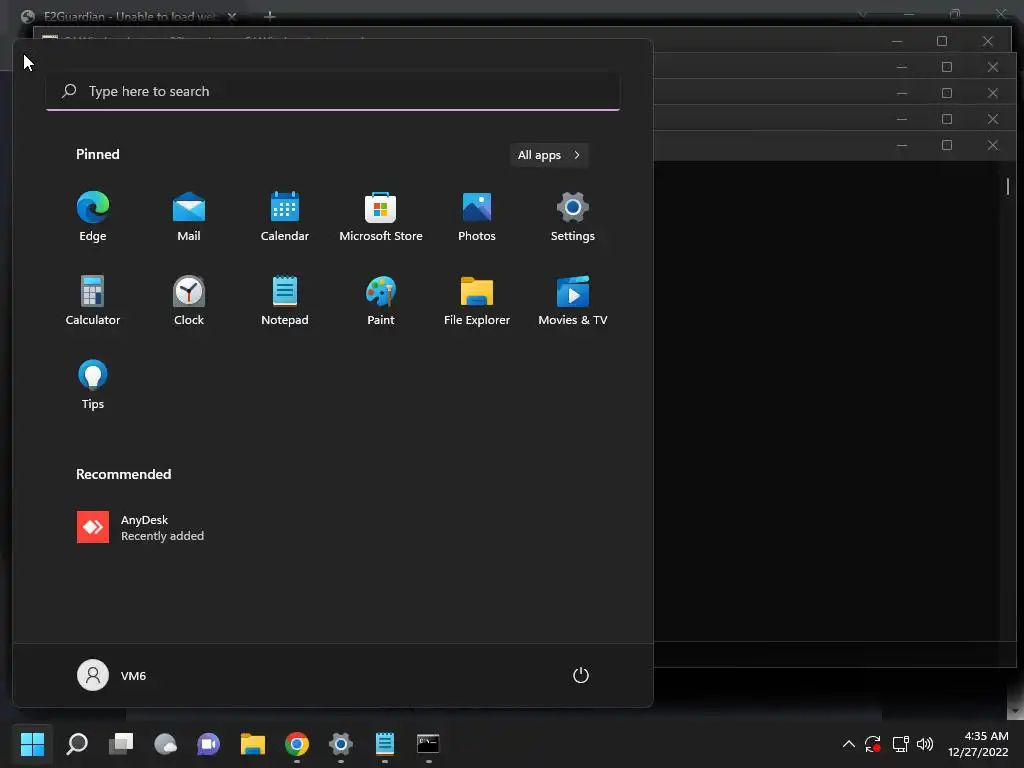
Task: Open the Edge pinned app
Action: click(93, 217)
